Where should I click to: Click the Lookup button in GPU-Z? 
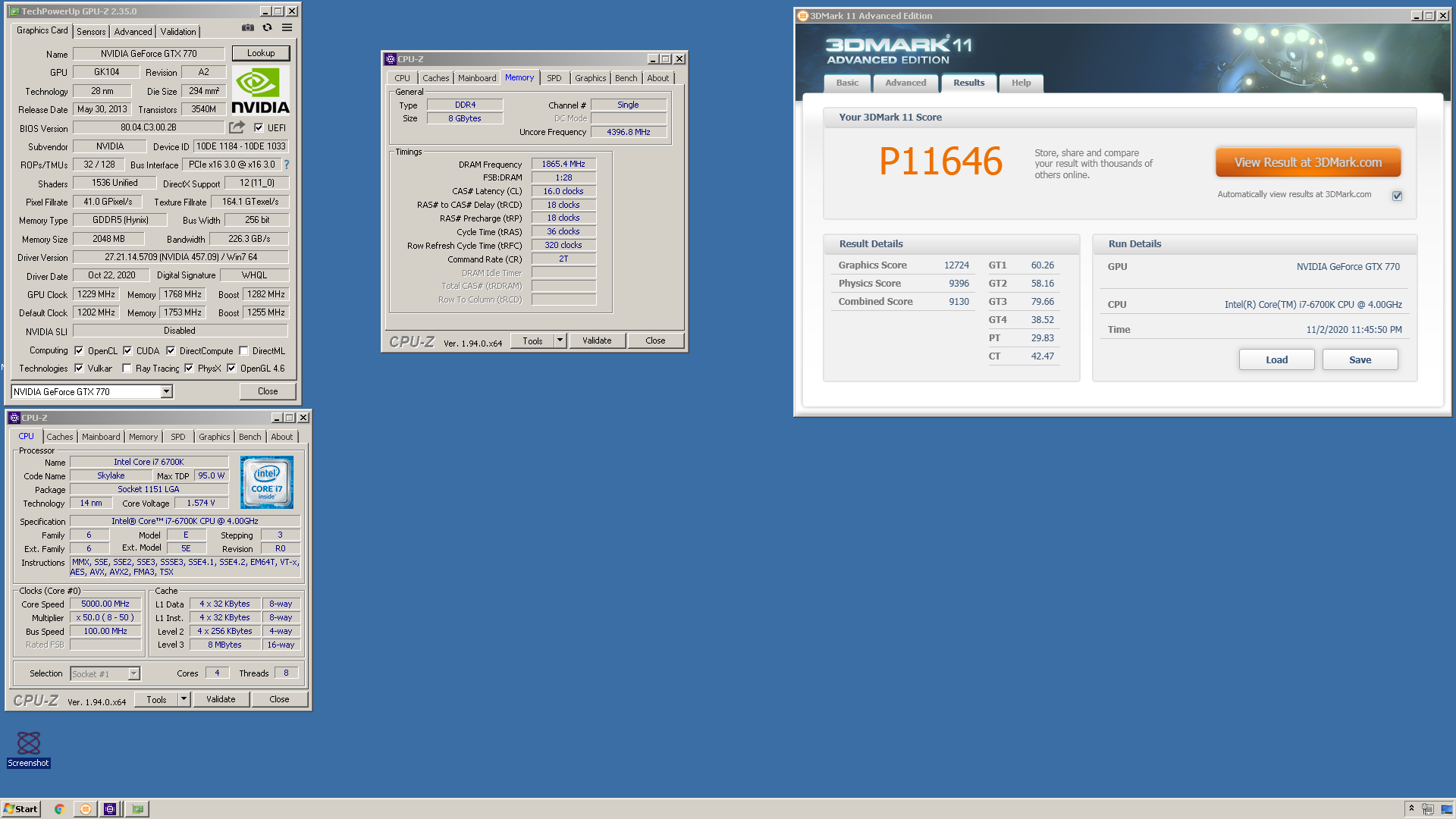click(x=261, y=53)
